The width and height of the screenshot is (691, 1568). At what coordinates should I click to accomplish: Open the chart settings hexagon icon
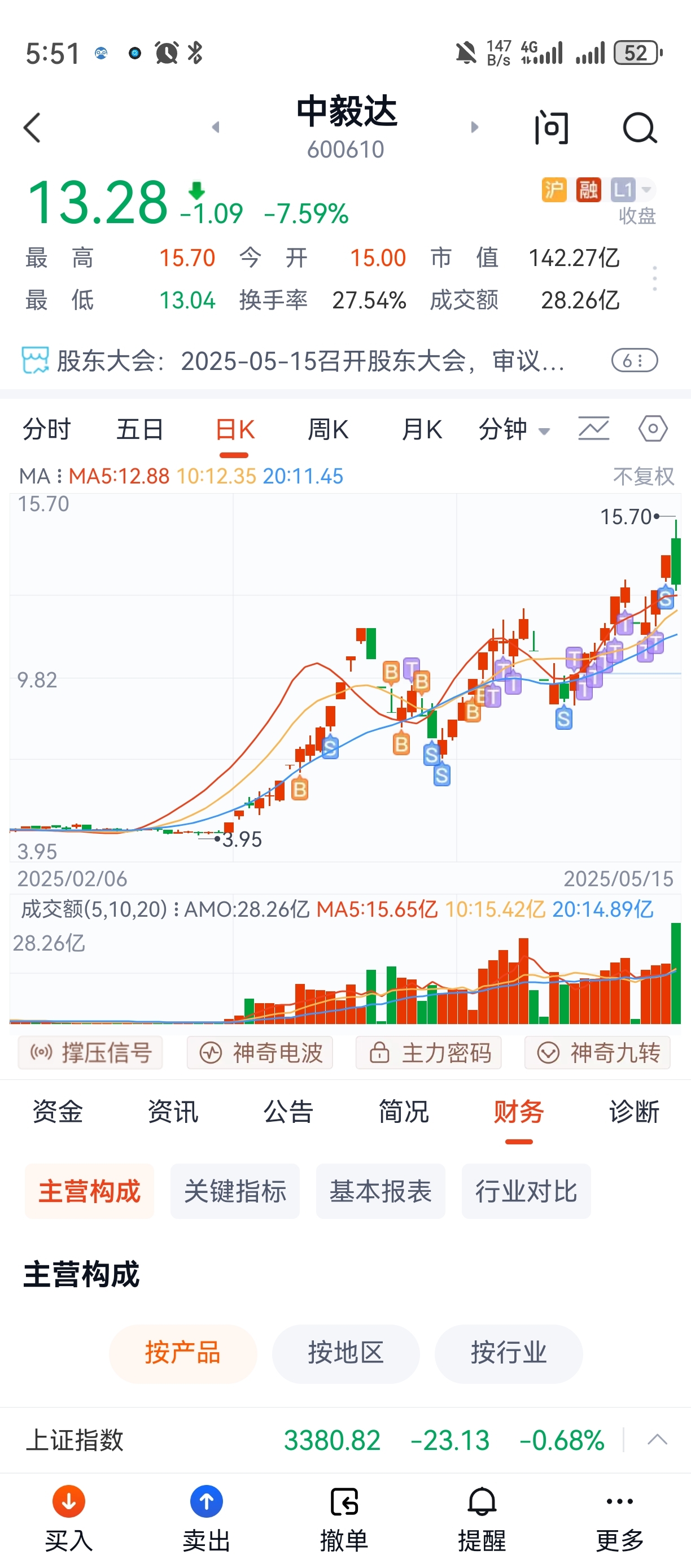pos(653,429)
